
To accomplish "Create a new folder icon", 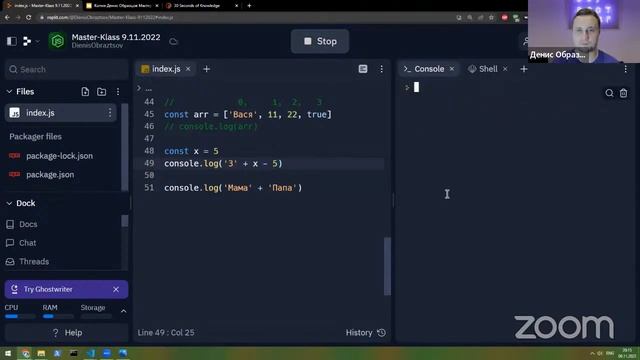I will click(x=102, y=92).
